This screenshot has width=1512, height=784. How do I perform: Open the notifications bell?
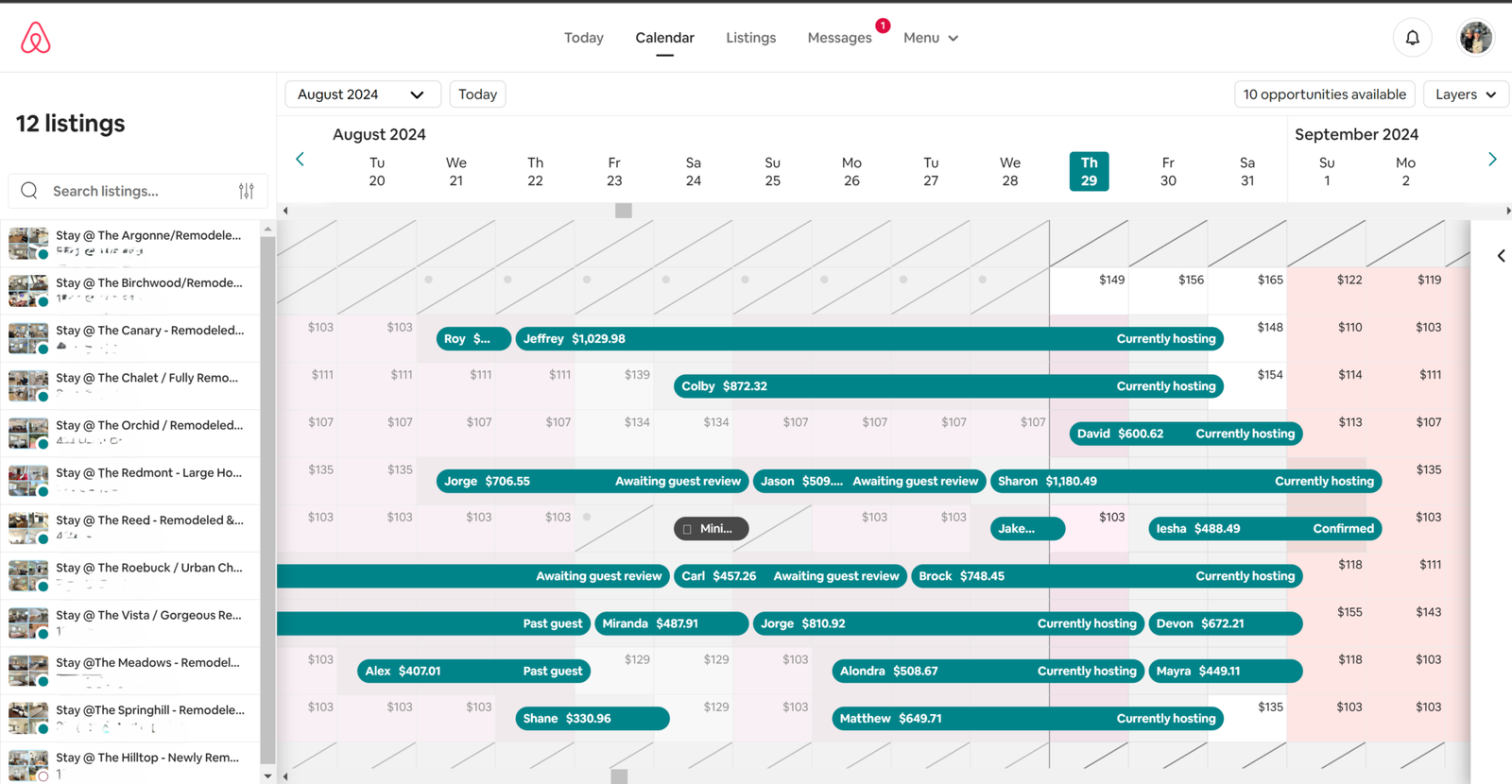click(x=1412, y=38)
